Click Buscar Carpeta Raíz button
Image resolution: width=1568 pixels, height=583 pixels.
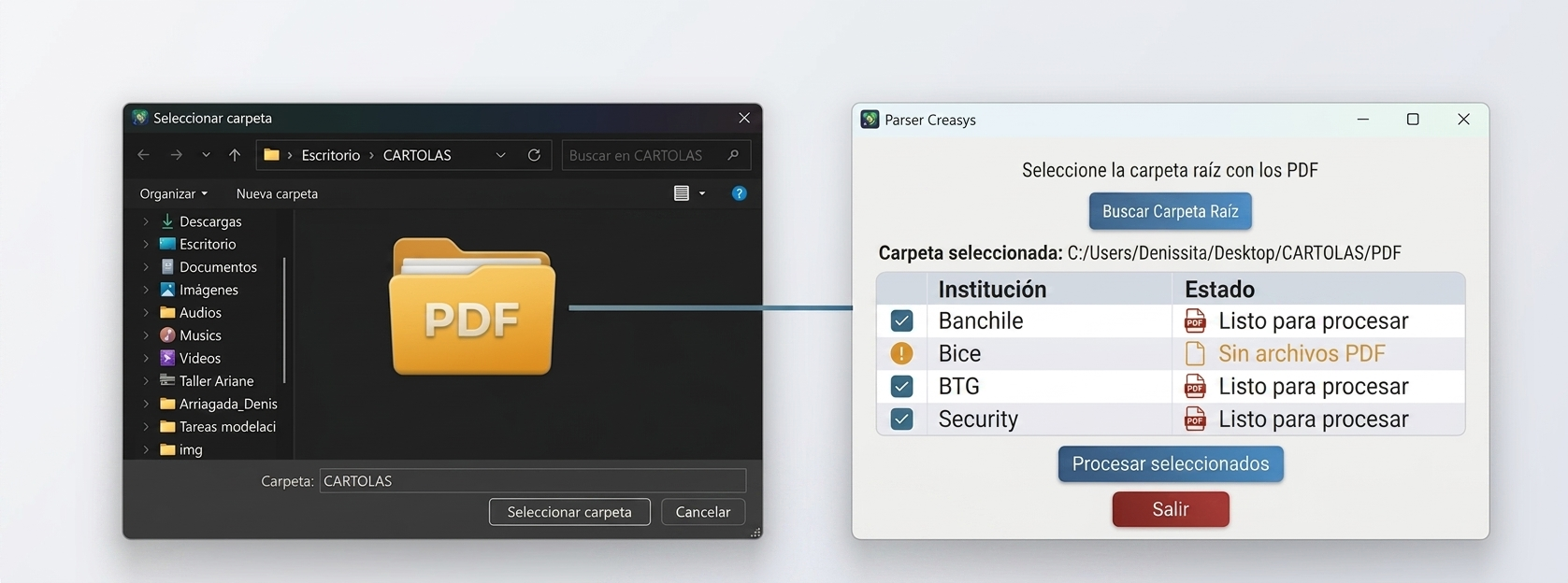[x=1171, y=211]
